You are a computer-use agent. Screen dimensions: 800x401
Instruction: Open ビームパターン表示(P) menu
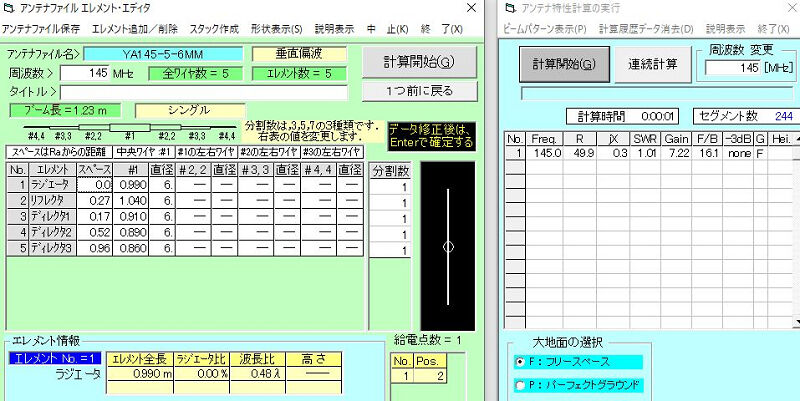[545, 29]
